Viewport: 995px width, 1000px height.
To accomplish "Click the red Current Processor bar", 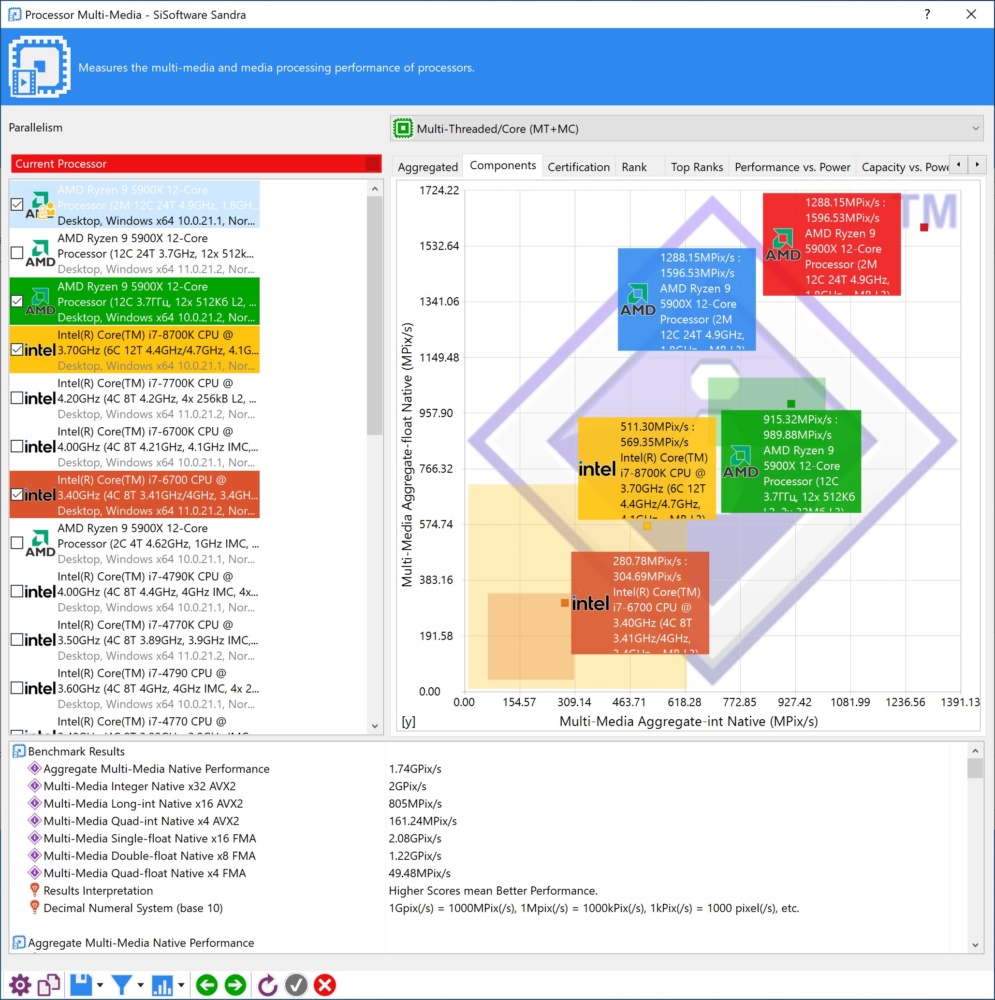I will 196,163.
